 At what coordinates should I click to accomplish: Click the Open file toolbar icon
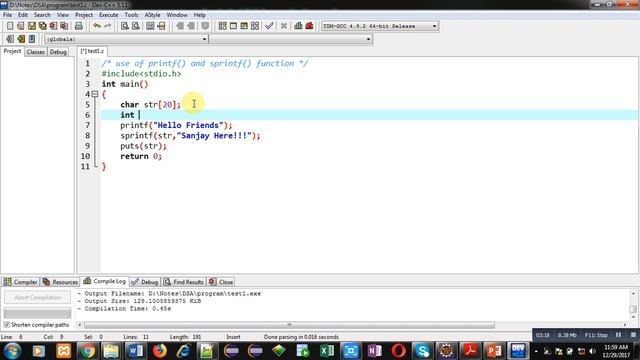click(21, 26)
